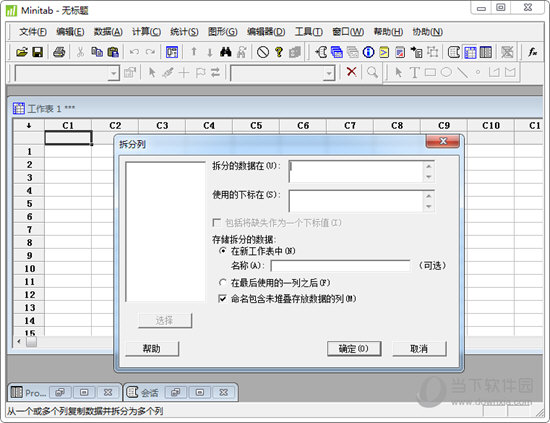Paste cells using clipboard icon

click(x=113, y=52)
